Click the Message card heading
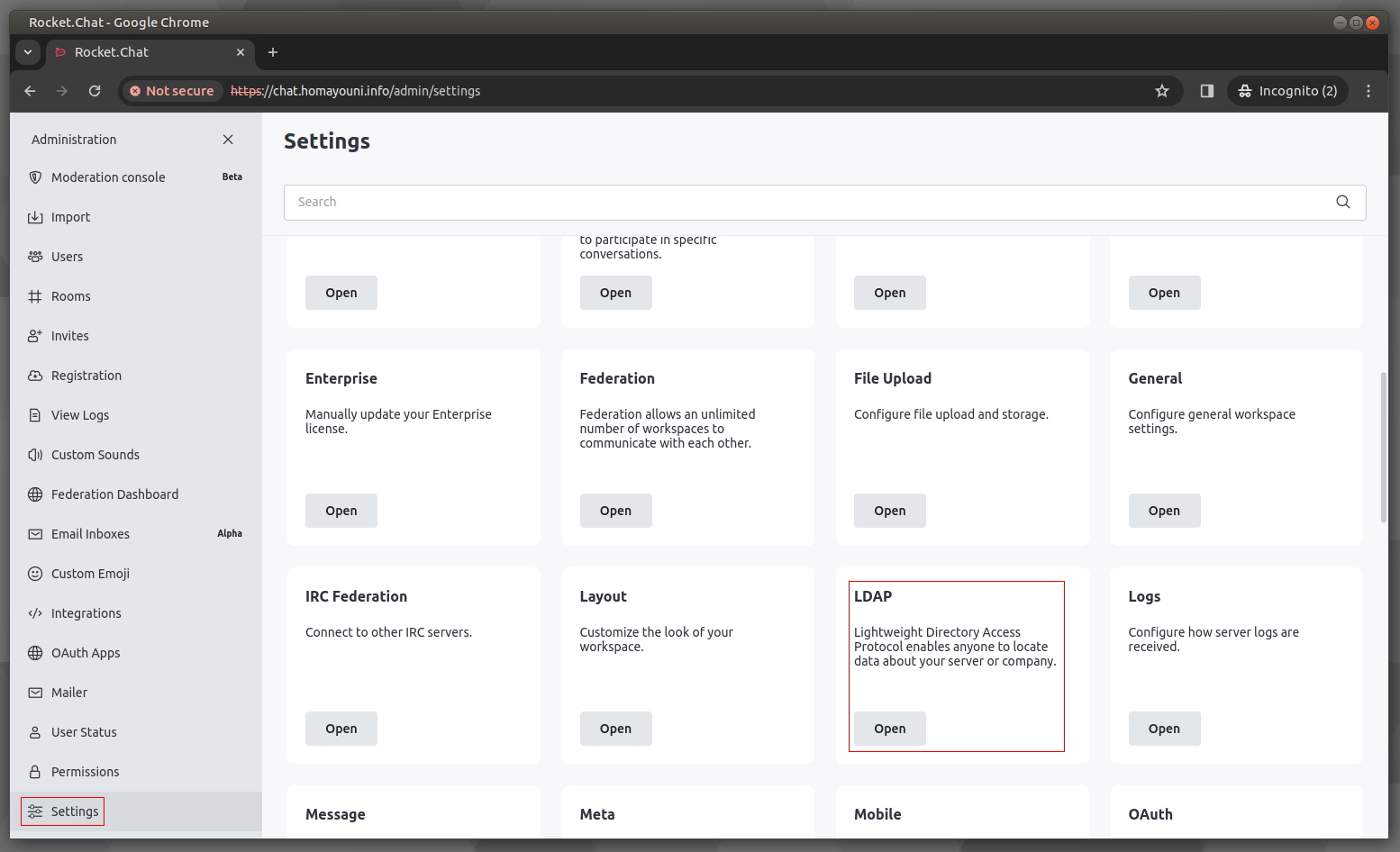Viewport: 1400px width, 852px height. 335,814
